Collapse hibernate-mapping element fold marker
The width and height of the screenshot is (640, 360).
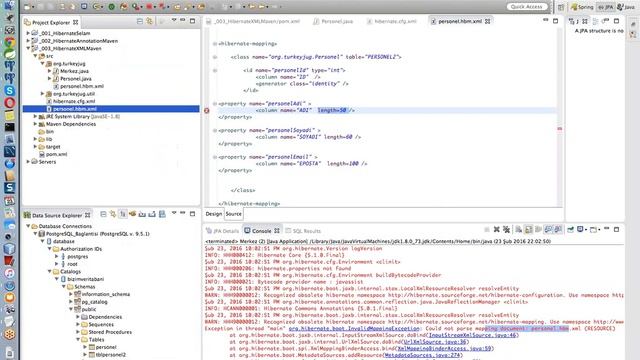coord(215,44)
